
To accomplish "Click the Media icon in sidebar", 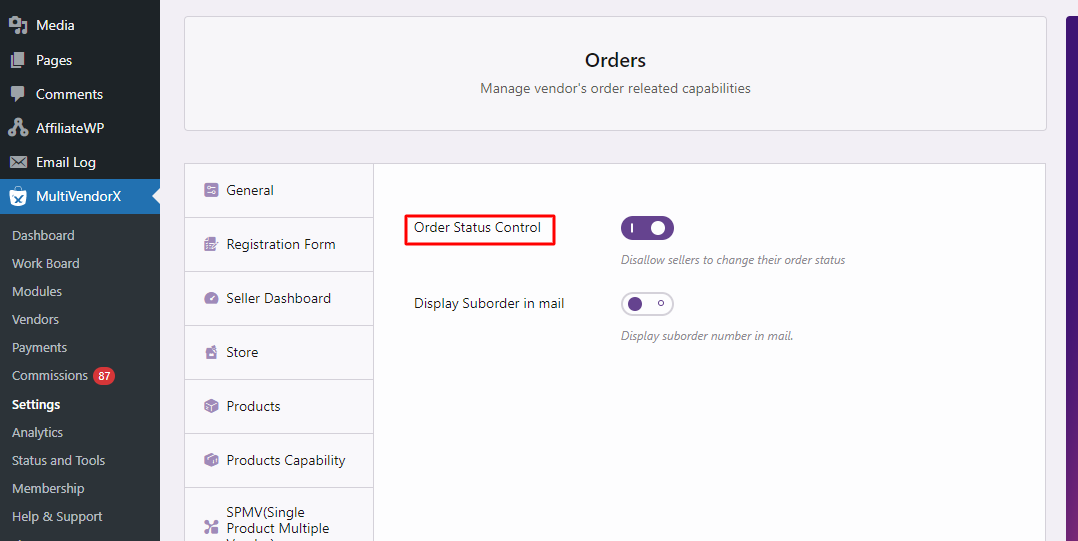I will click(18, 25).
